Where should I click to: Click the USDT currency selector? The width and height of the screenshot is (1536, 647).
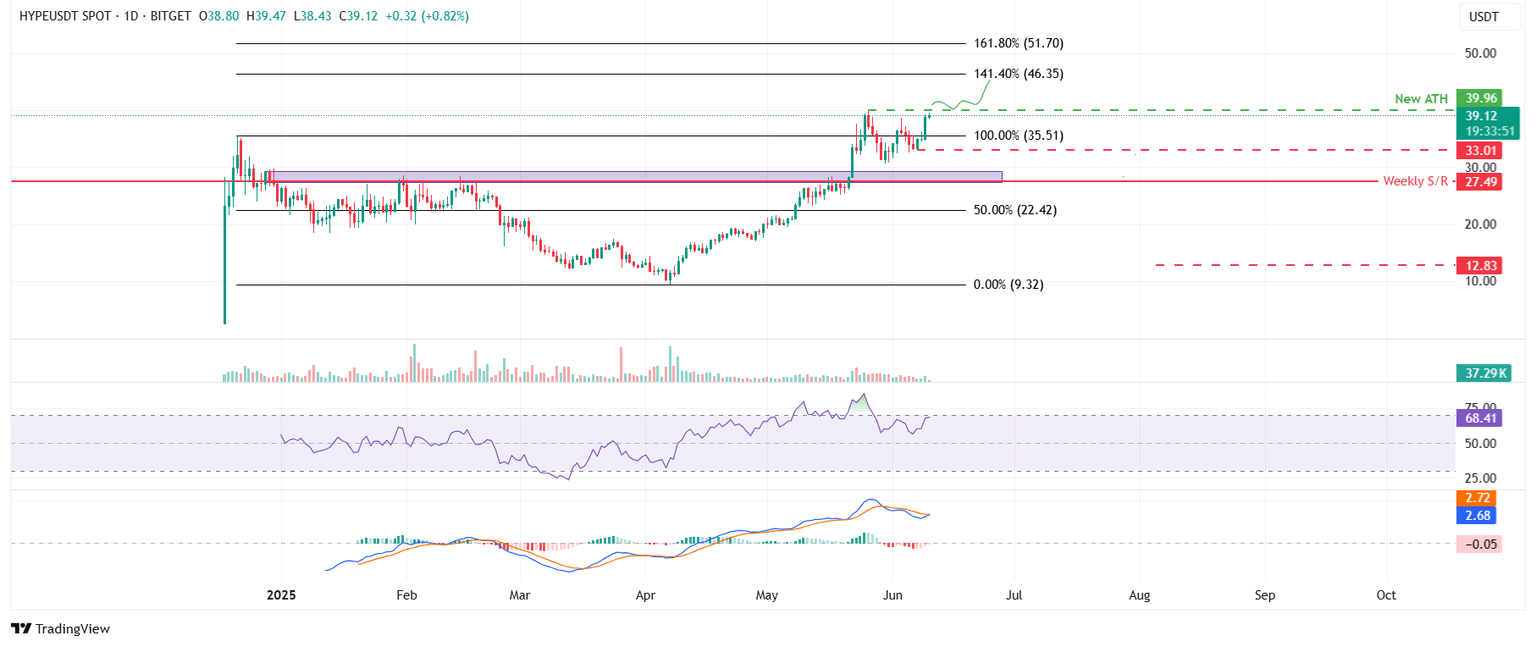coord(1489,16)
